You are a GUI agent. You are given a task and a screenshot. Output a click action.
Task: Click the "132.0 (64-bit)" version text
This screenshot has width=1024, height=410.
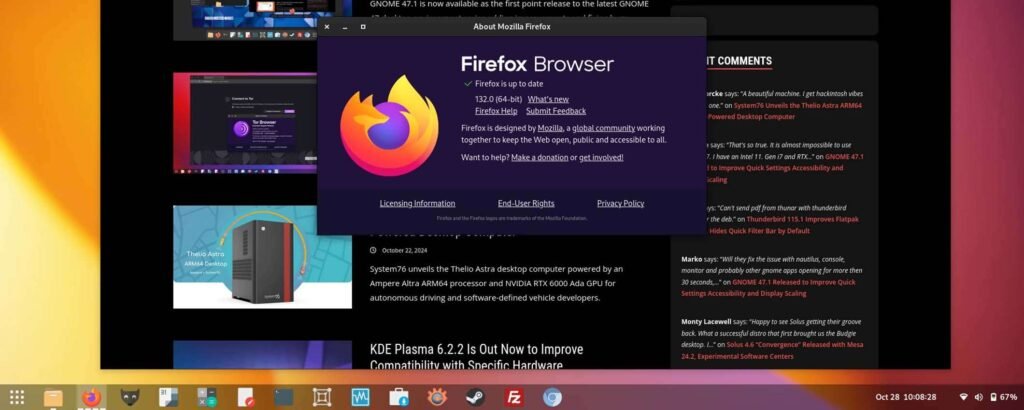[x=498, y=99]
